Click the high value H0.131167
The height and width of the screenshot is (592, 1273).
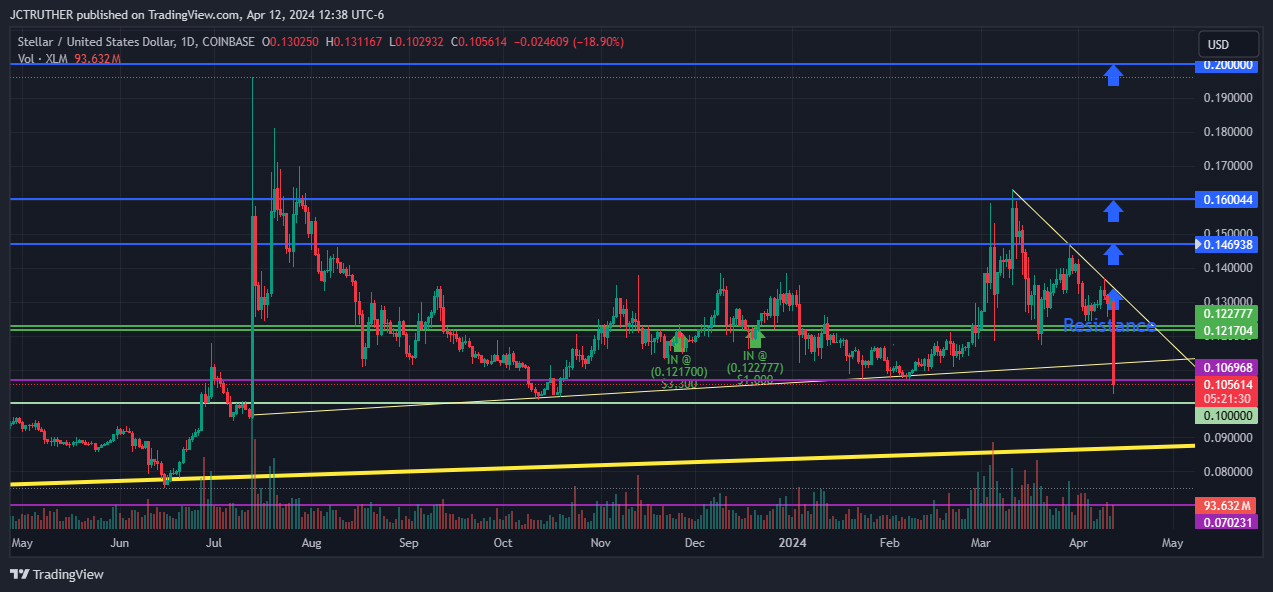click(354, 43)
